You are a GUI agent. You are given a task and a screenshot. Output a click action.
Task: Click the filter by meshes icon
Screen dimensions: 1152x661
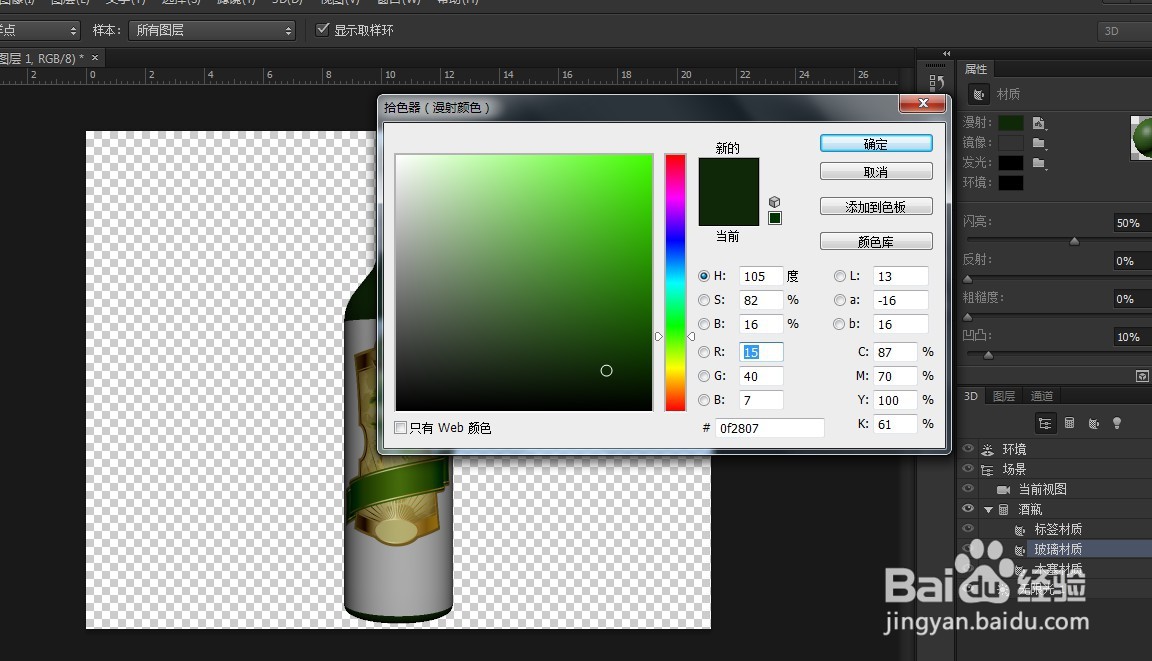pyautogui.click(x=1070, y=423)
